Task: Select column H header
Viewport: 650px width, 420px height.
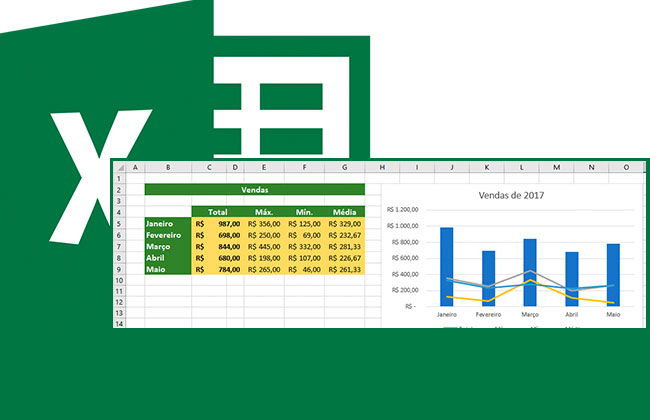Action: [382, 168]
